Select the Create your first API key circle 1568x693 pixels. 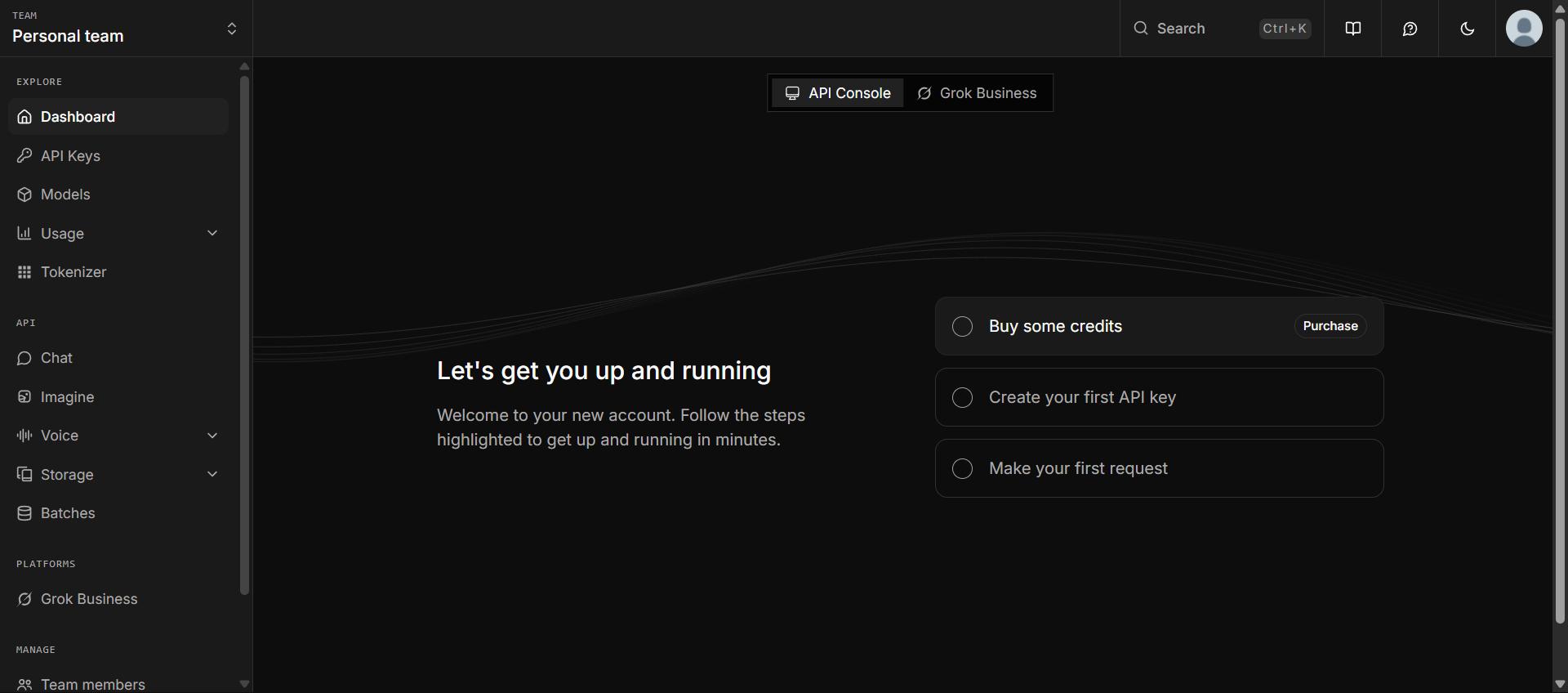pos(962,397)
